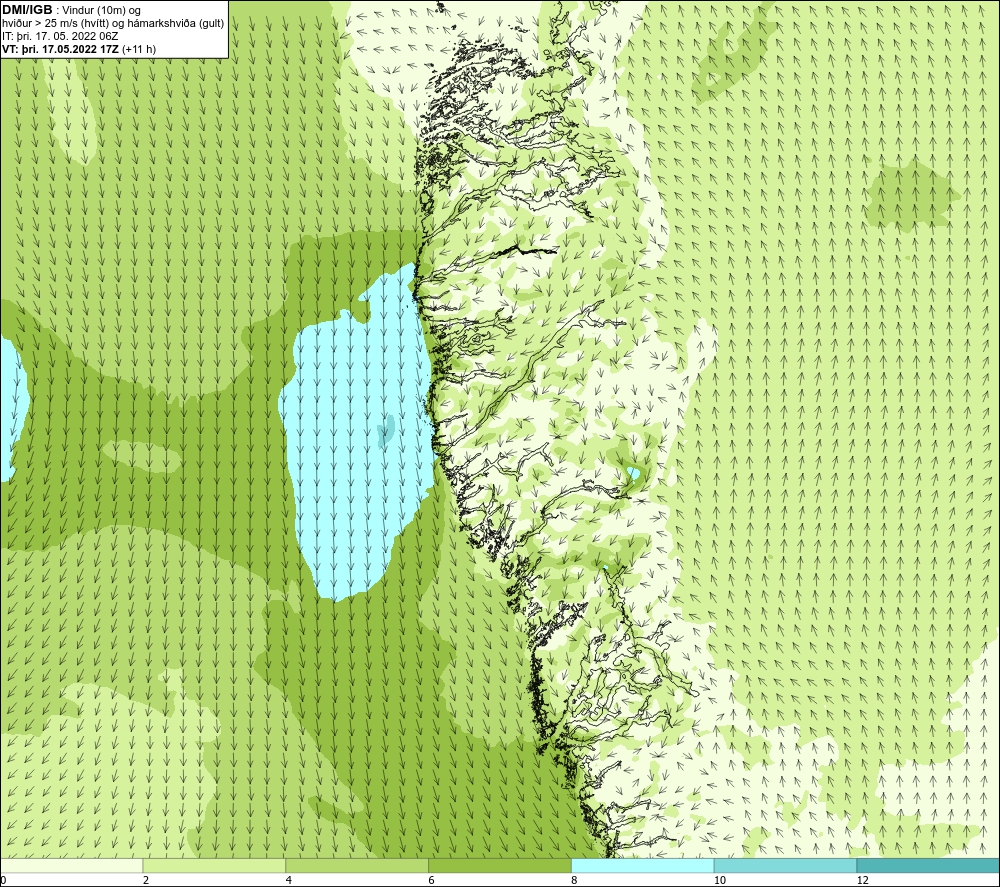This screenshot has height=887, width=1000.
Task: Click the initial time line 'IT: þri. 17. 05. 2022 06Z'
Action: pos(60,36)
